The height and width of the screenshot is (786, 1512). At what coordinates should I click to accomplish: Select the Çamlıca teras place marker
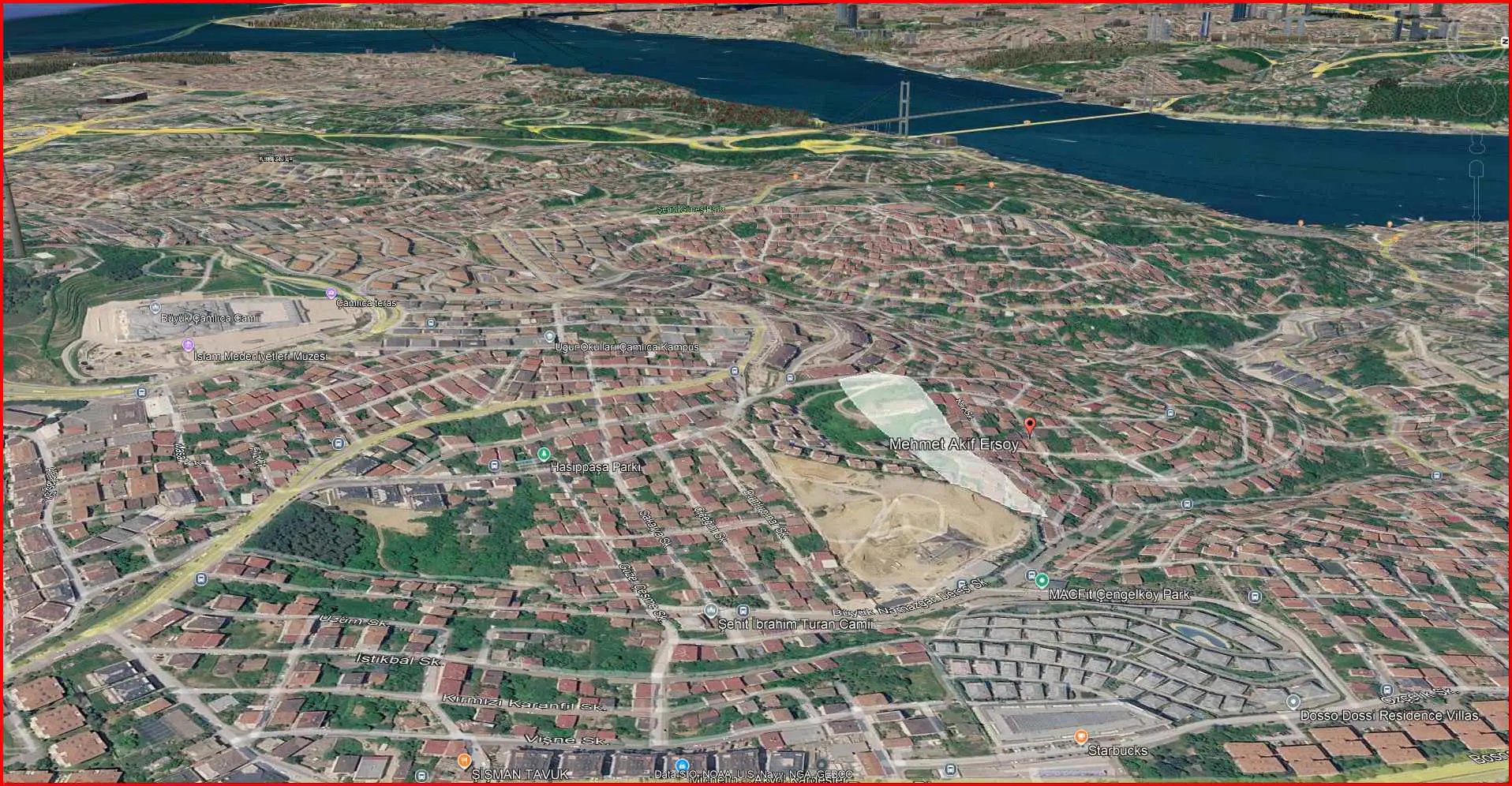click(330, 294)
